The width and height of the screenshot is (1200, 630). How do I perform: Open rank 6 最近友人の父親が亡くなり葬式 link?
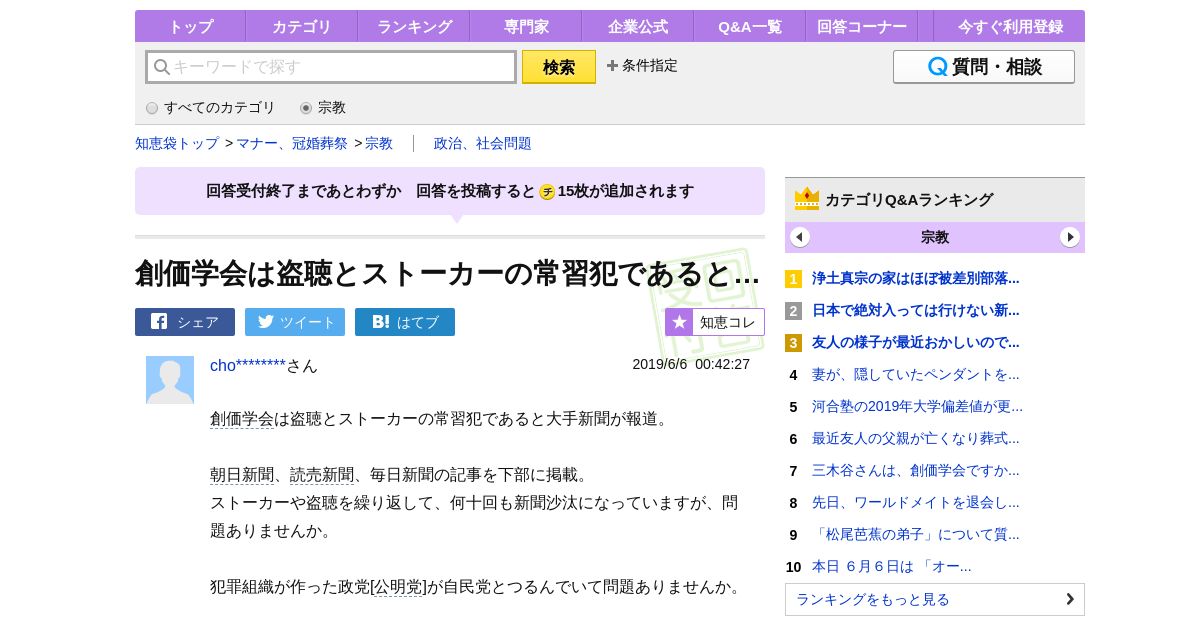point(916,439)
